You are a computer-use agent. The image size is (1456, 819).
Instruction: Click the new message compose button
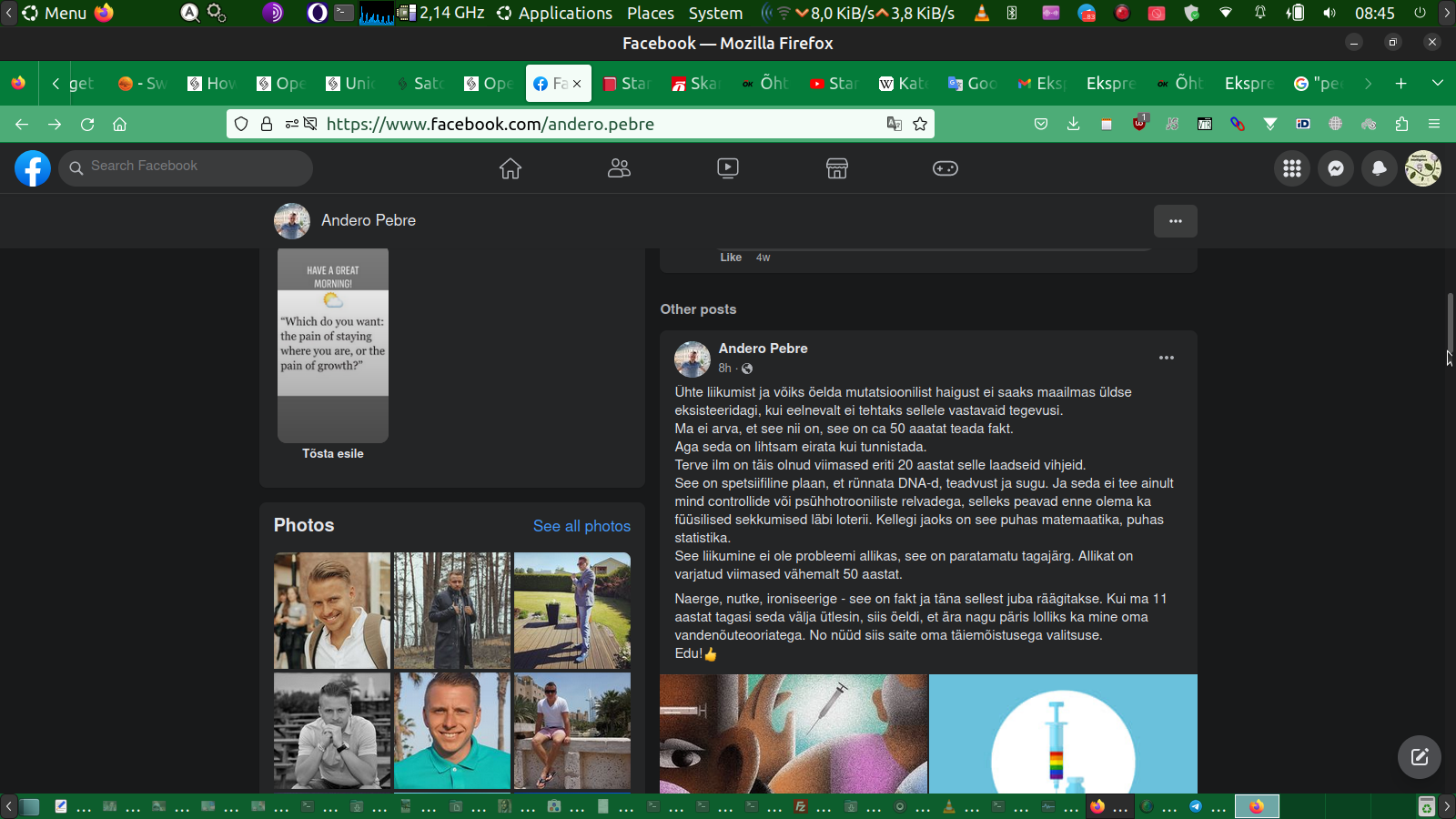[1420, 757]
